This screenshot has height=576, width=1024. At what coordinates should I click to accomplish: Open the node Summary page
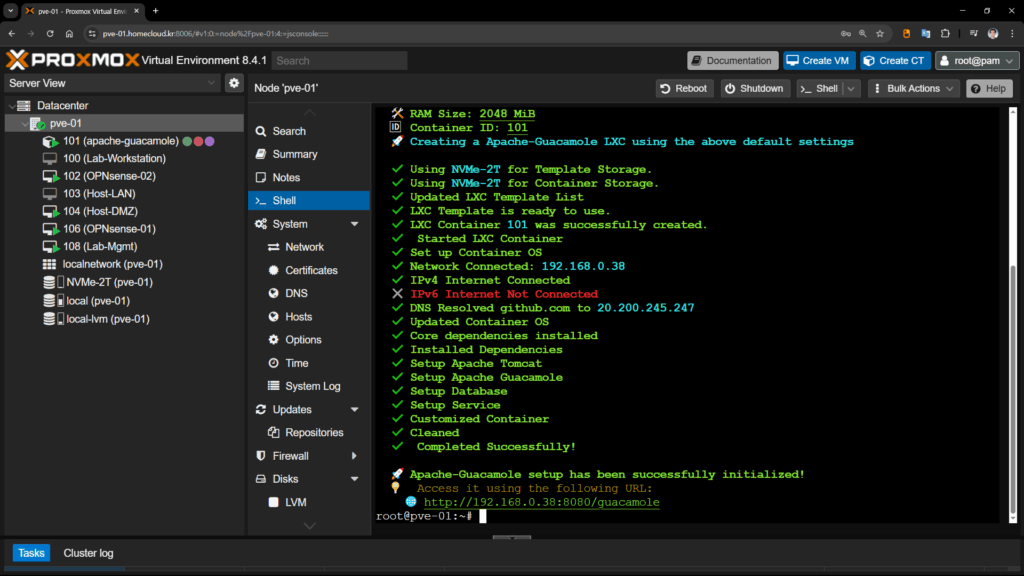(x=294, y=154)
